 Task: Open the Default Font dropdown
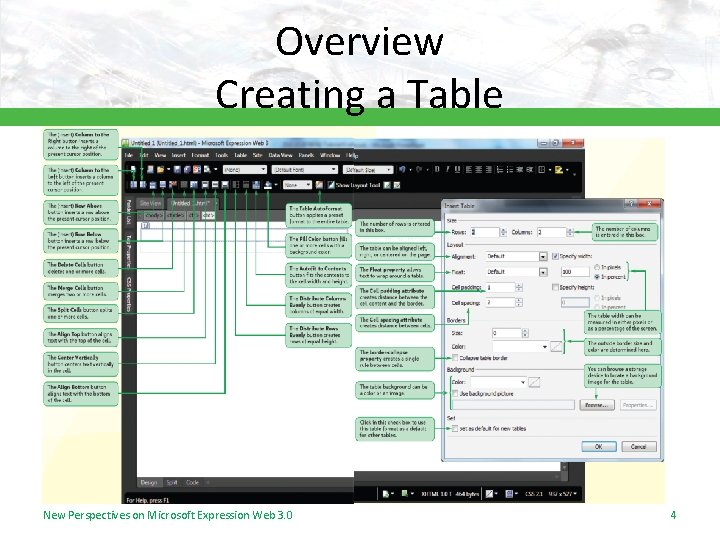click(304, 169)
